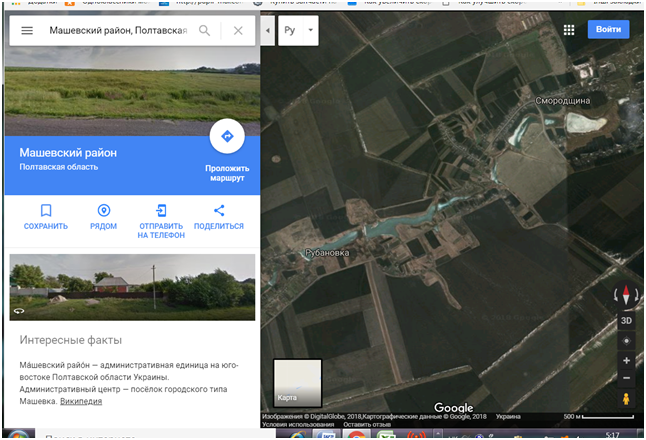Click the 360 photo sphere icon

[19, 311]
